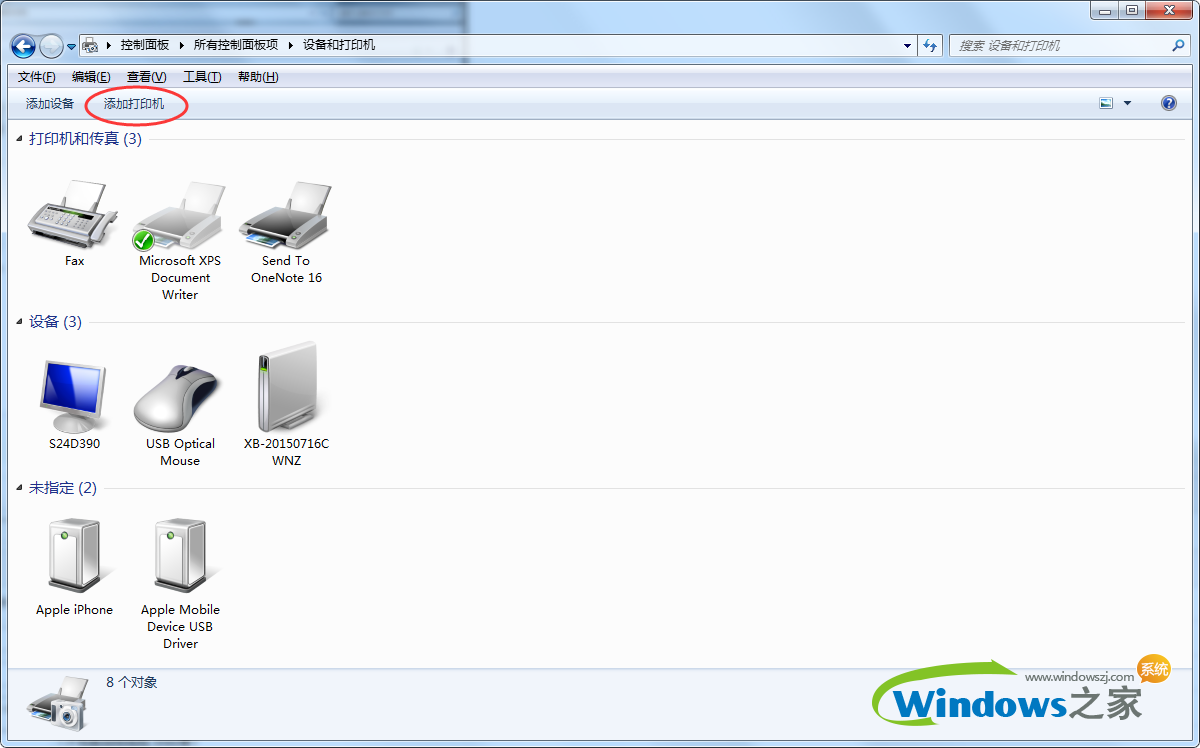Close the devices and printers window

(1168, 9)
